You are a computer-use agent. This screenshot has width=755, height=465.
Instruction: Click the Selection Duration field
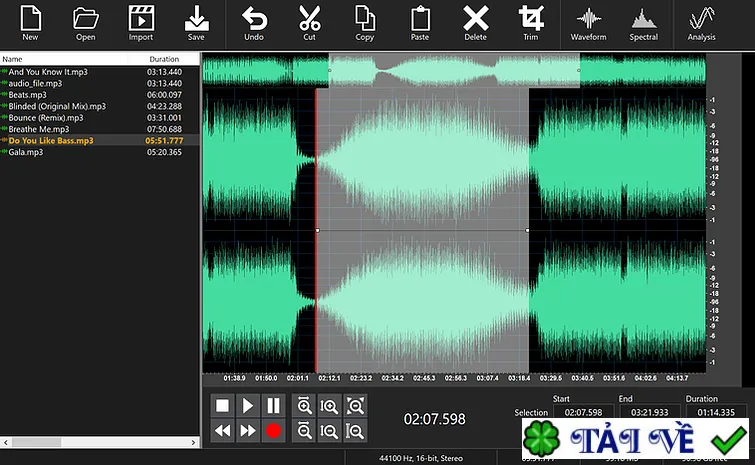pos(716,412)
